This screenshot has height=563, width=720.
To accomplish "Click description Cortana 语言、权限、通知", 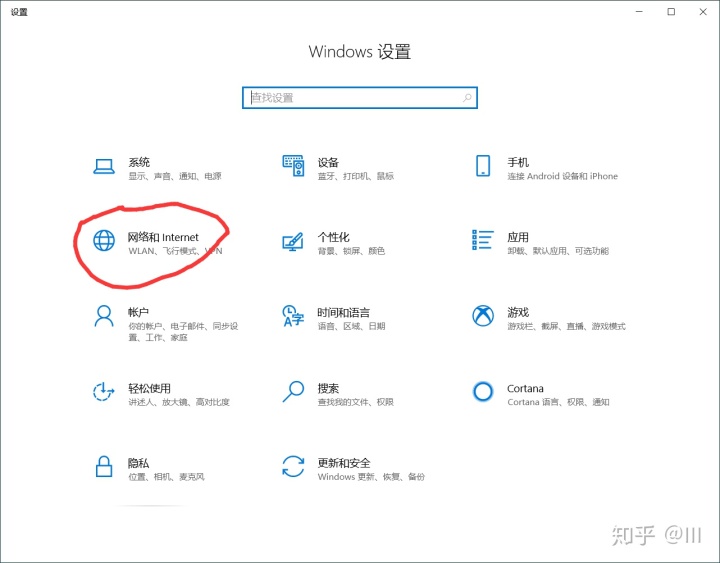I will pos(558,402).
